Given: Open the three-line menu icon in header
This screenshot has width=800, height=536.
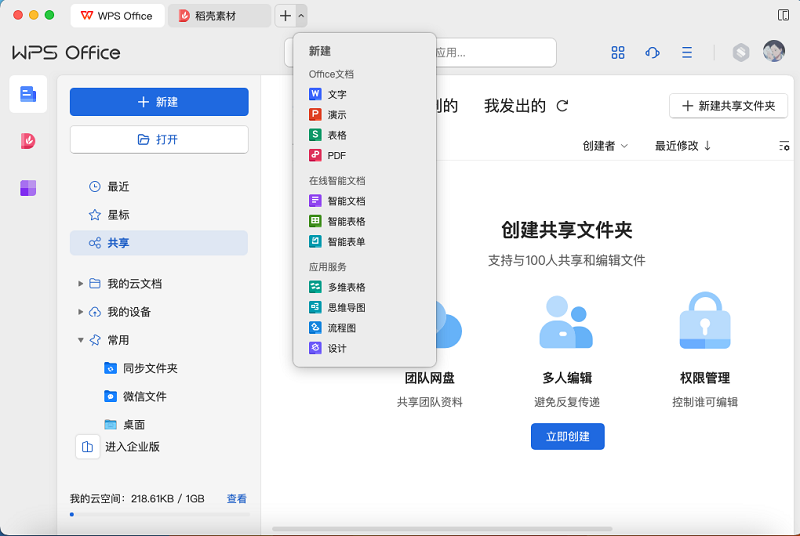Looking at the screenshot, I should [687, 53].
